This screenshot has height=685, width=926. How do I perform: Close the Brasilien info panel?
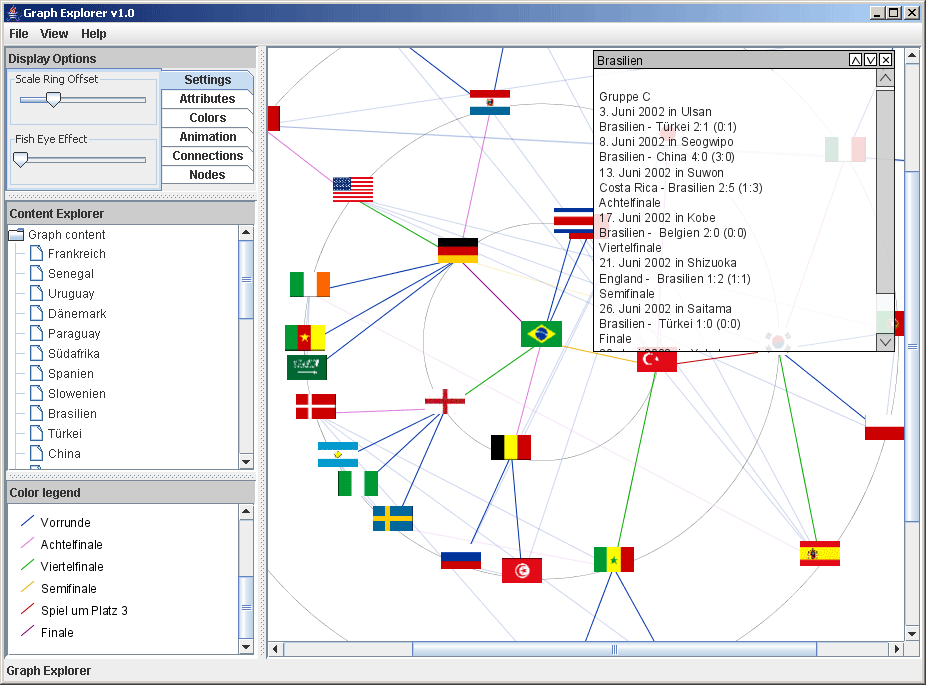[885, 60]
